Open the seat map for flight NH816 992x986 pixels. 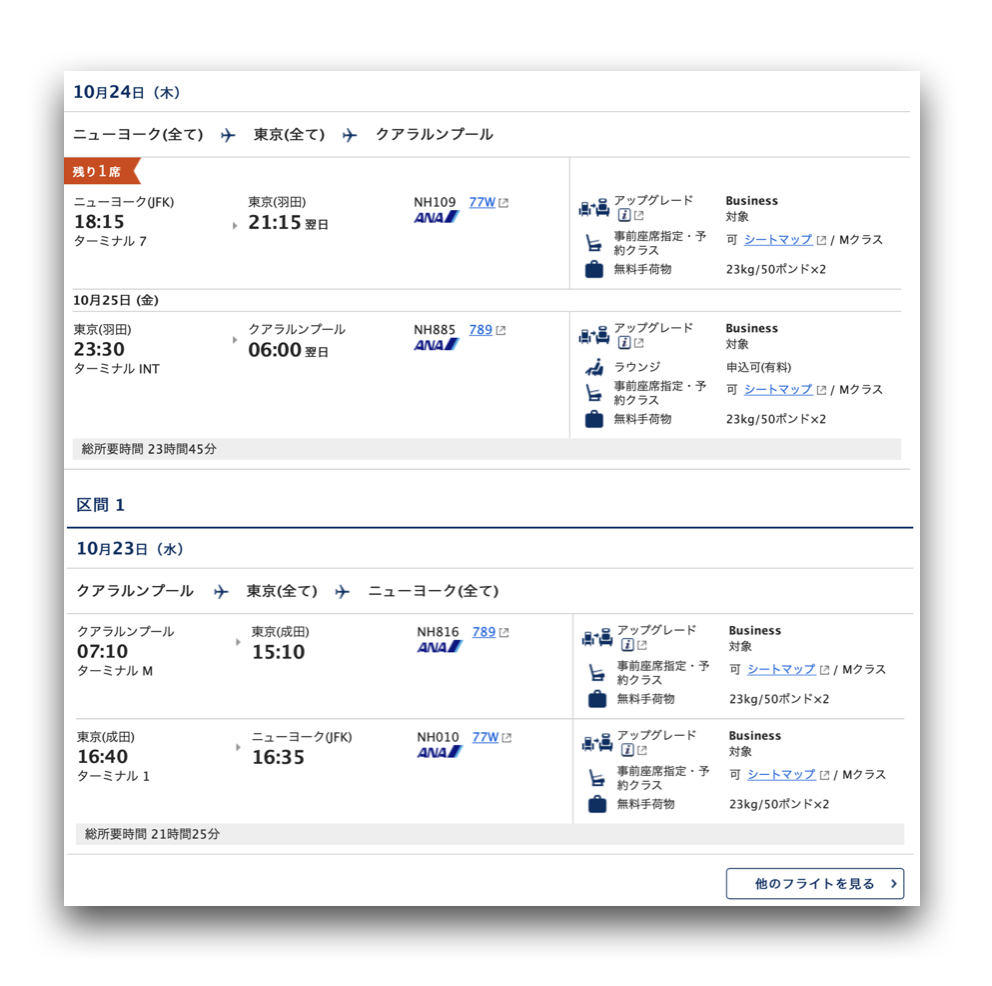(781, 669)
